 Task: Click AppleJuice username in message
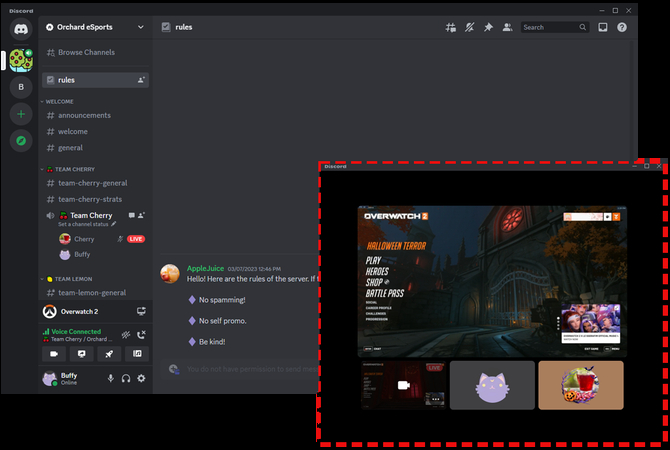(205, 268)
